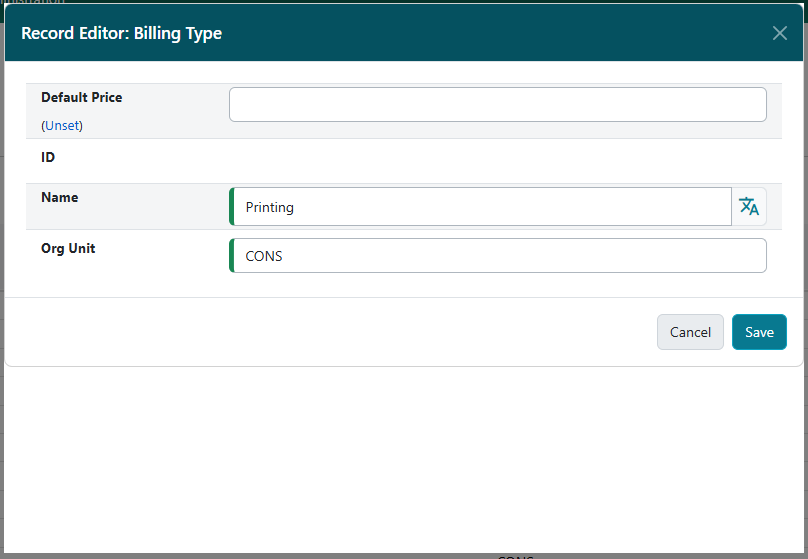Click the green required marker on Name field
This screenshot has height=559, width=808.
click(231, 207)
